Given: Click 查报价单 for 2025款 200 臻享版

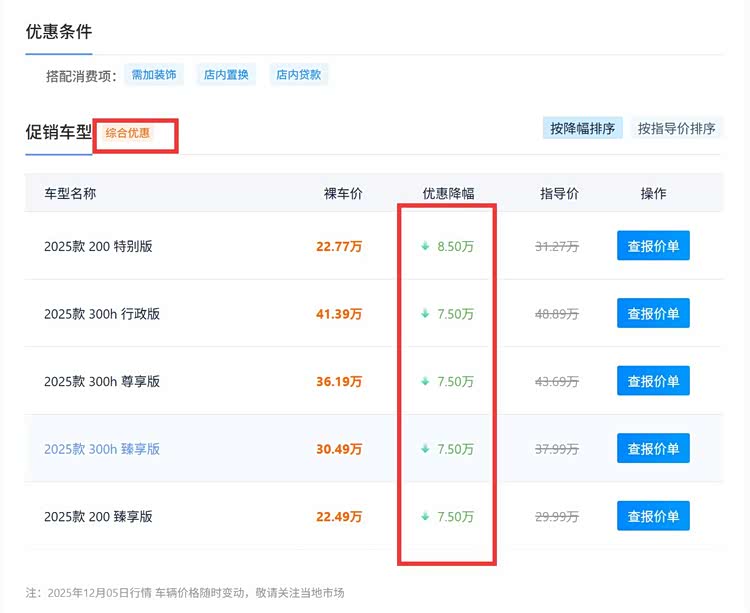Looking at the screenshot, I should pyautogui.click(x=653, y=517).
